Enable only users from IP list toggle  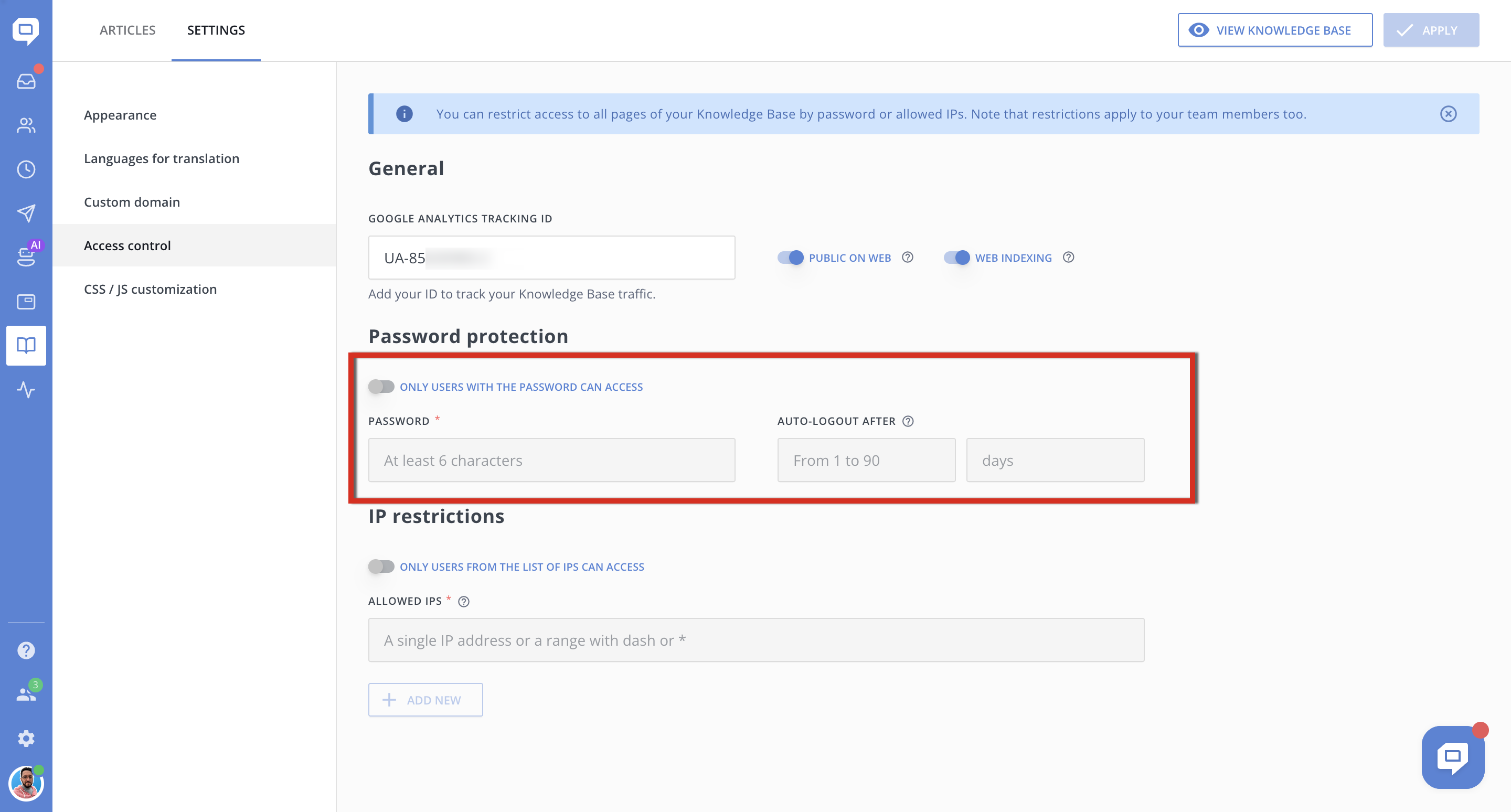point(381,567)
